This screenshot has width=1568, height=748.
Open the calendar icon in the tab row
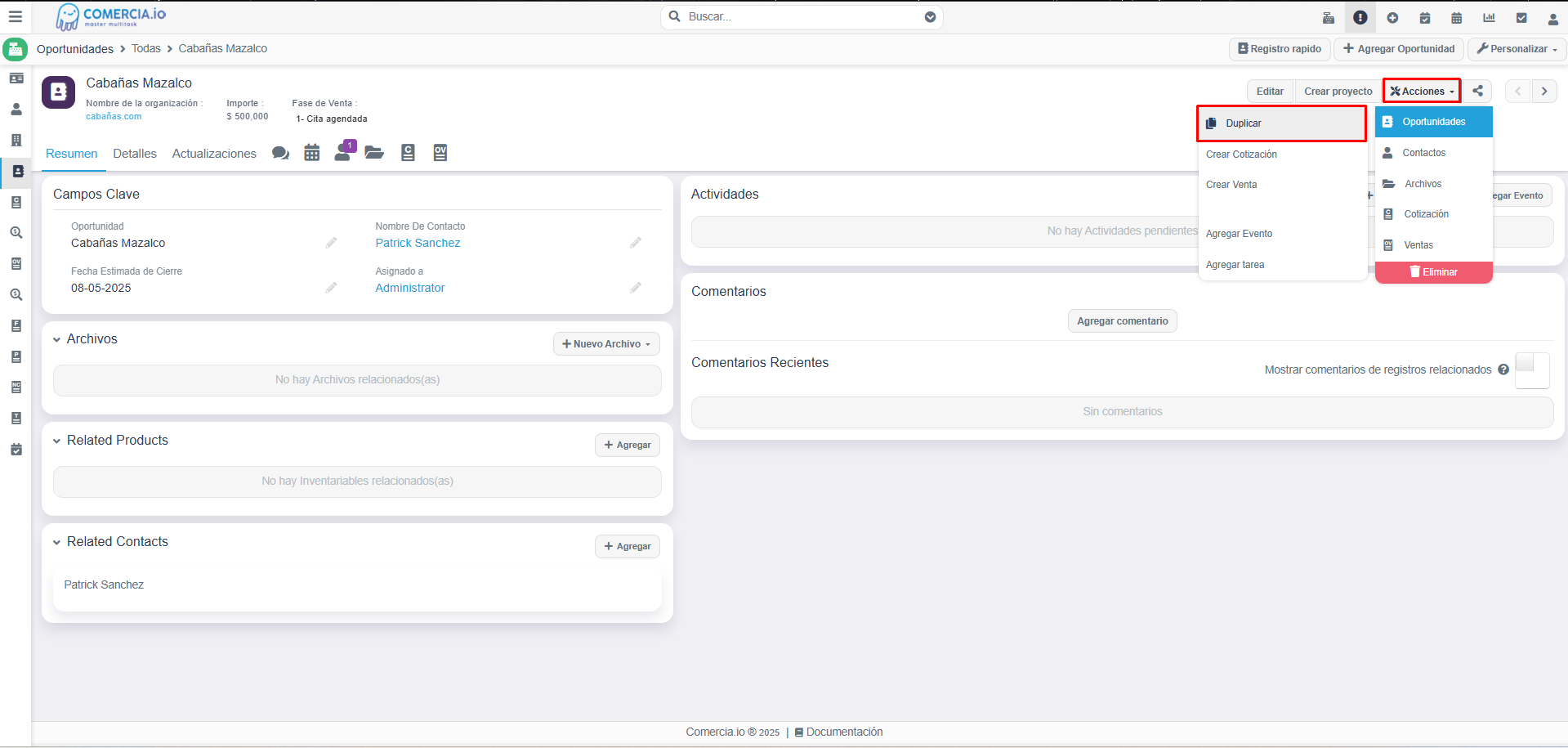pyautogui.click(x=312, y=153)
